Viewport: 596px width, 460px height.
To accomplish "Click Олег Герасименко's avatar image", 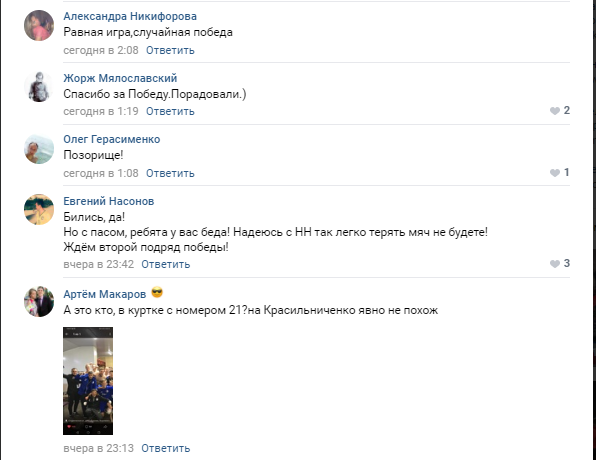I will tap(39, 149).
